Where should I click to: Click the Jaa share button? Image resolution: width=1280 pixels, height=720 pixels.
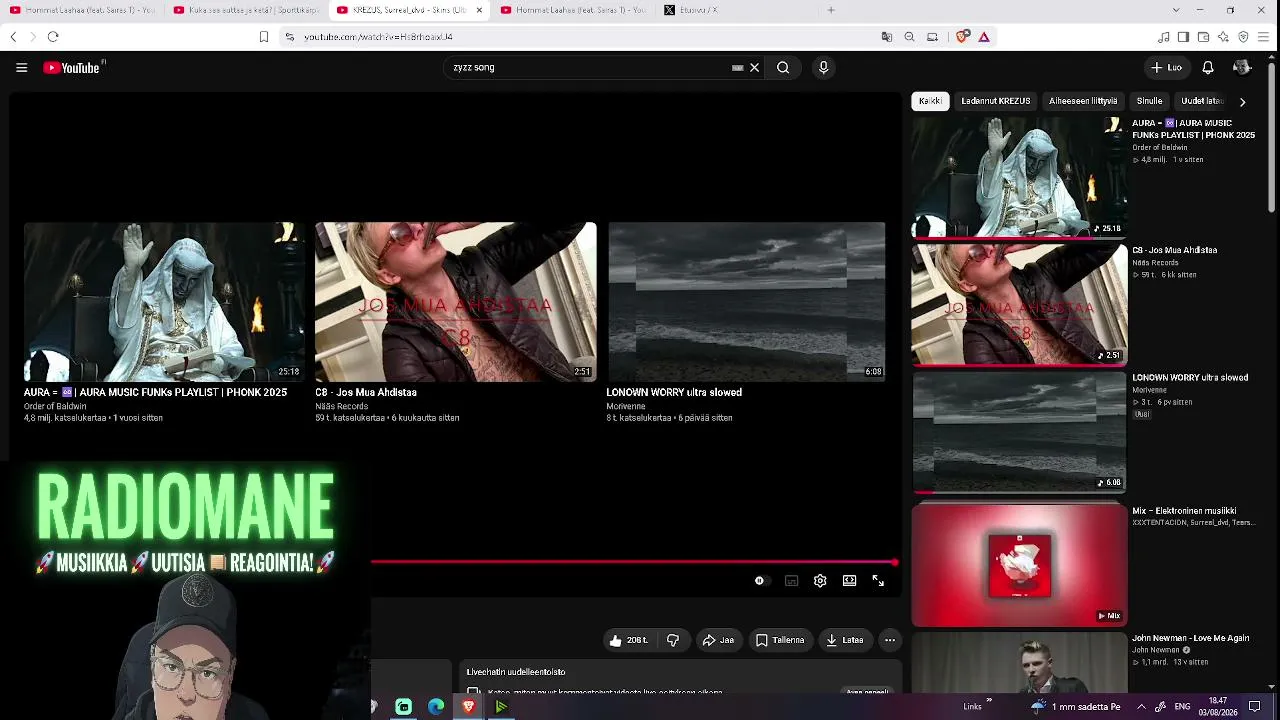[718, 640]
